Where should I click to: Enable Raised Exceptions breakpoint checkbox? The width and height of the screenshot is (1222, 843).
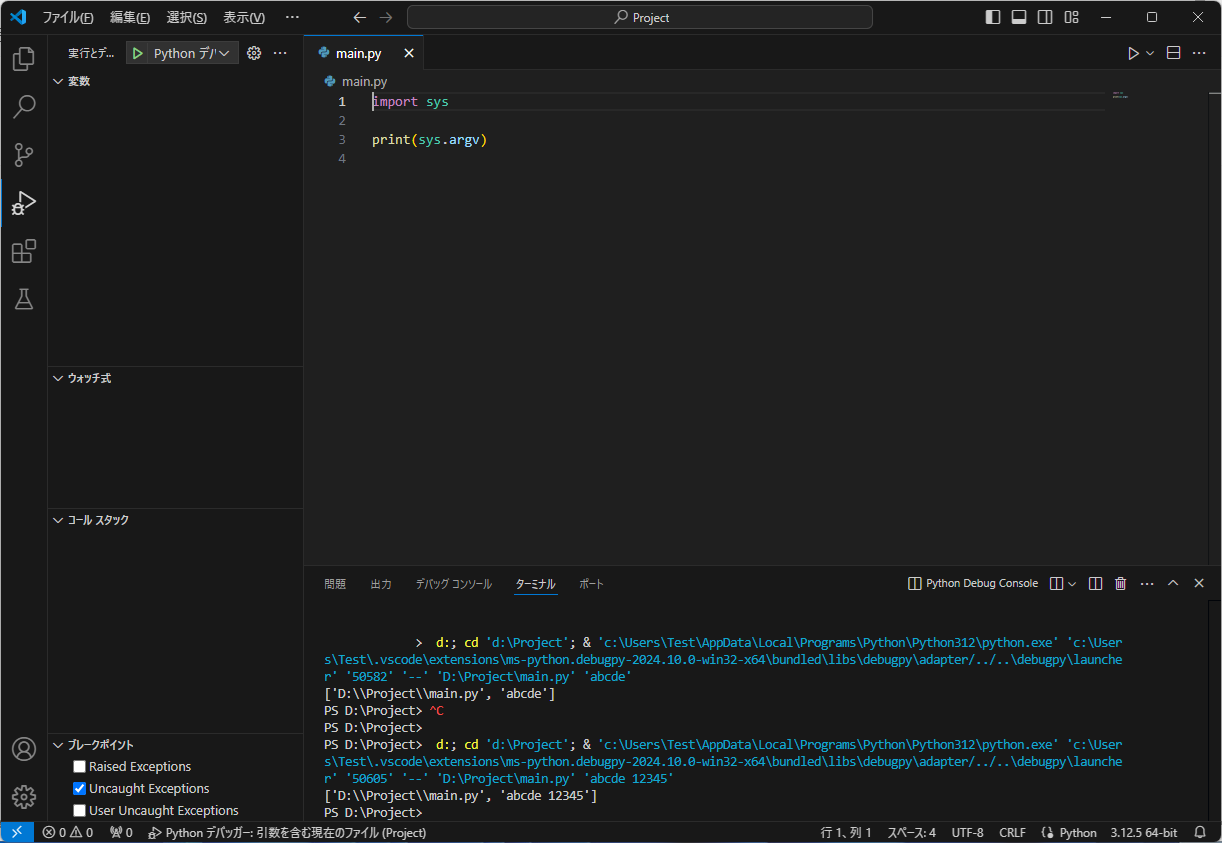tap(80, 766)
